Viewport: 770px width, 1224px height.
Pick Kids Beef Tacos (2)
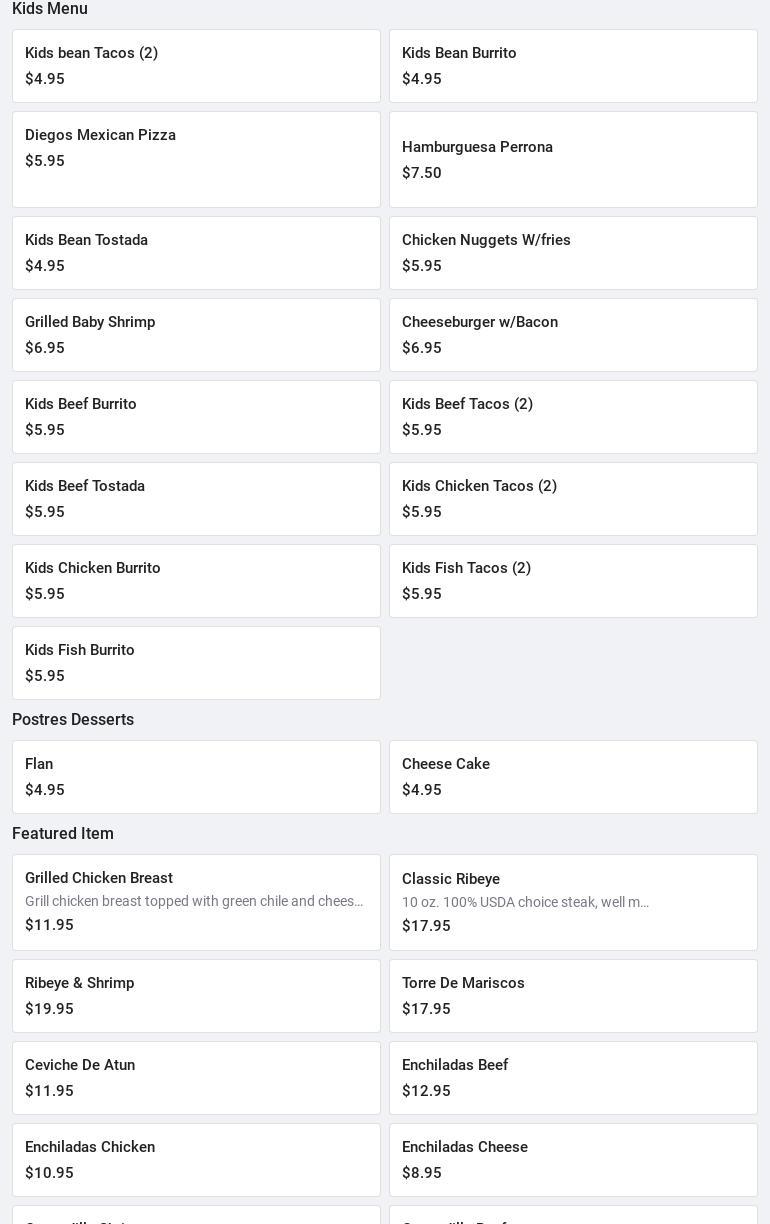coord(573,417)
